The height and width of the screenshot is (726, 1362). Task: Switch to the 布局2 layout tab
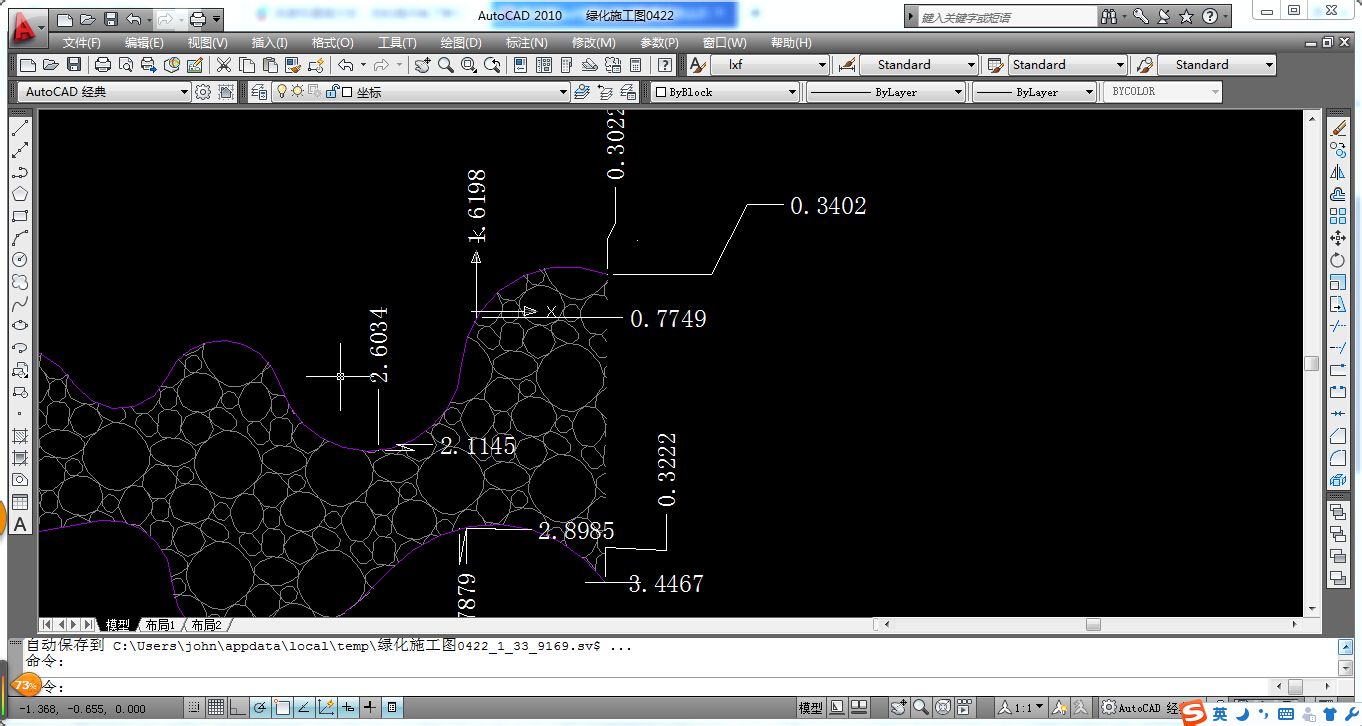[x=206, y=625]
